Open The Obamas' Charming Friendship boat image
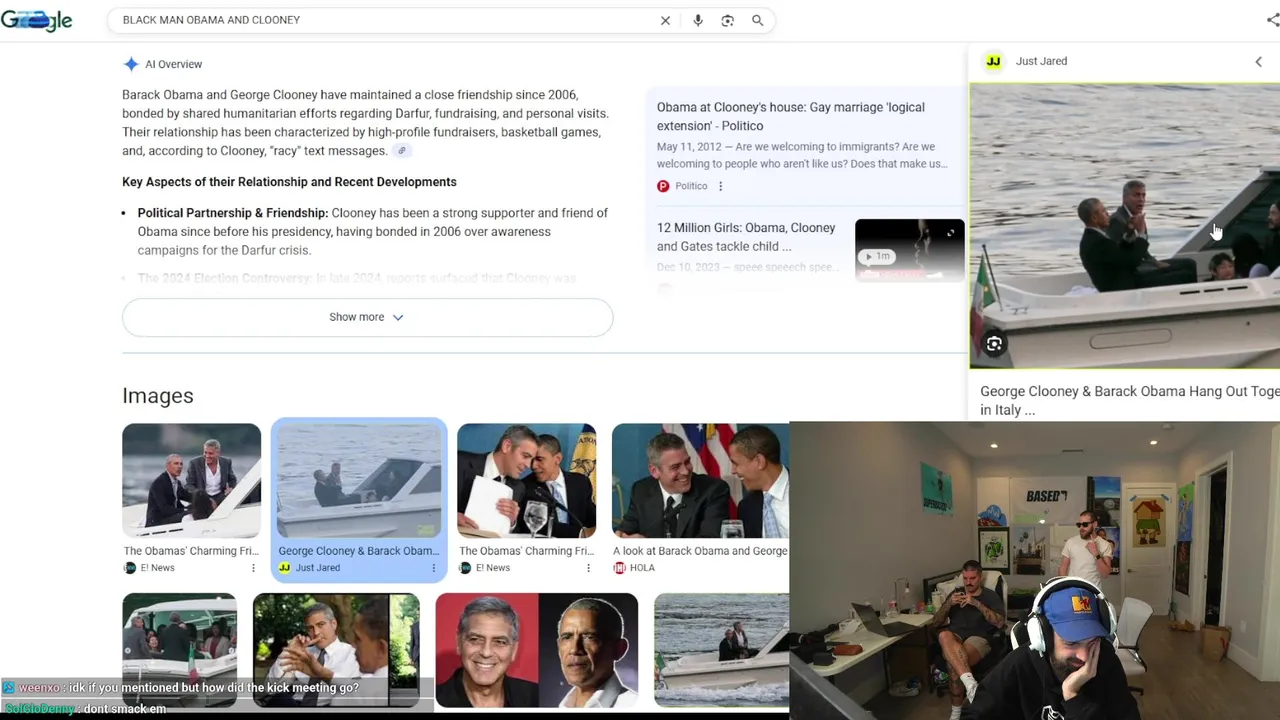 [x=191, y=481]
